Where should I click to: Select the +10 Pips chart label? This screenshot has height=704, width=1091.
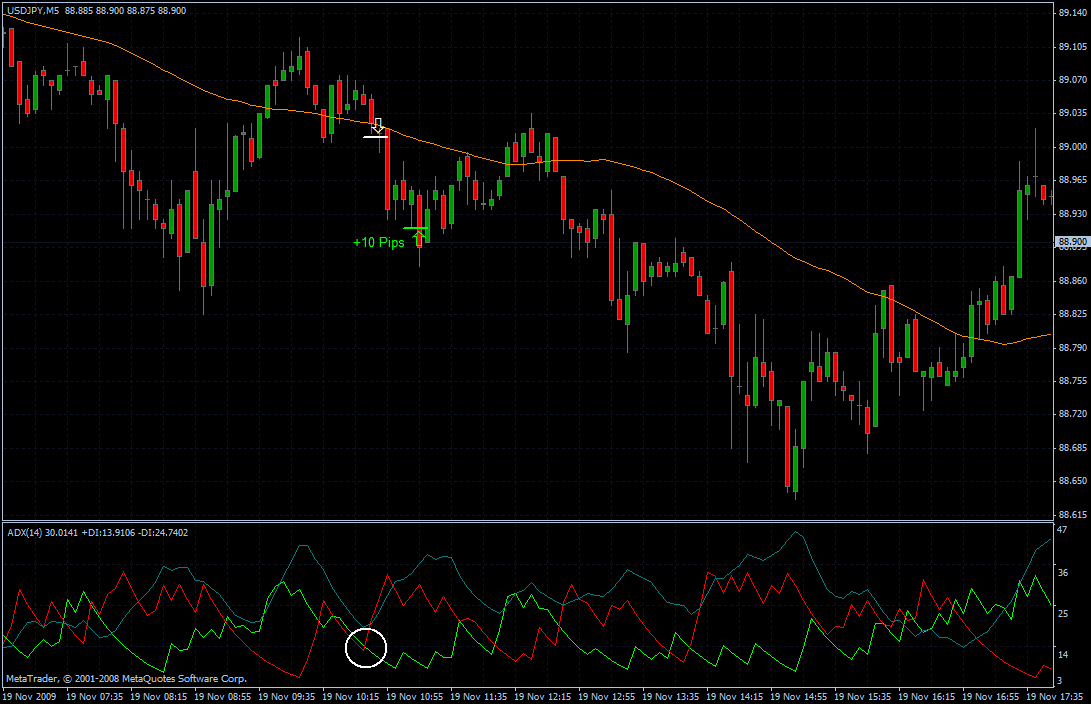point(379,242)
